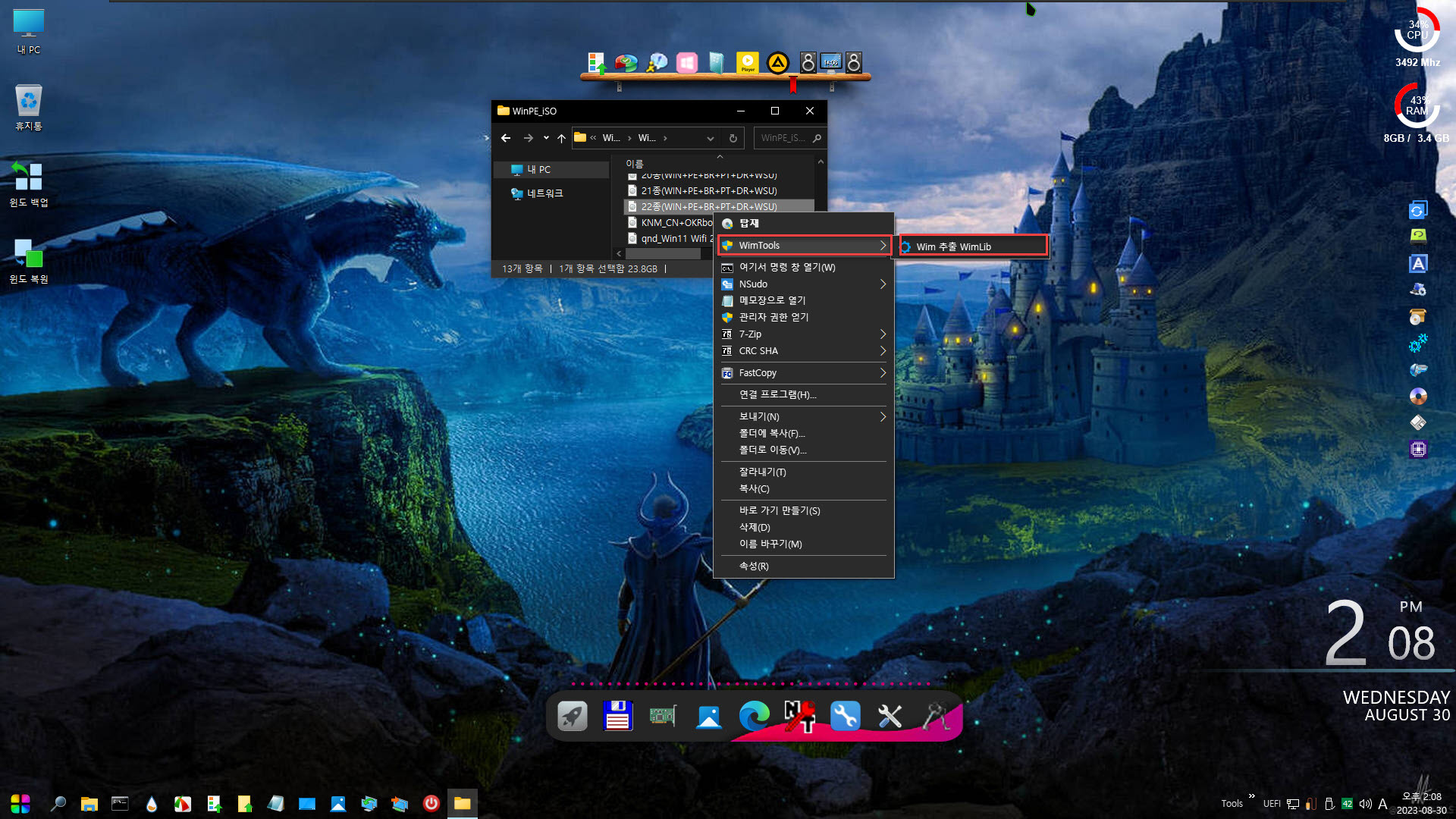Select 잘라내기(T) from the context menu

(805, 472)
